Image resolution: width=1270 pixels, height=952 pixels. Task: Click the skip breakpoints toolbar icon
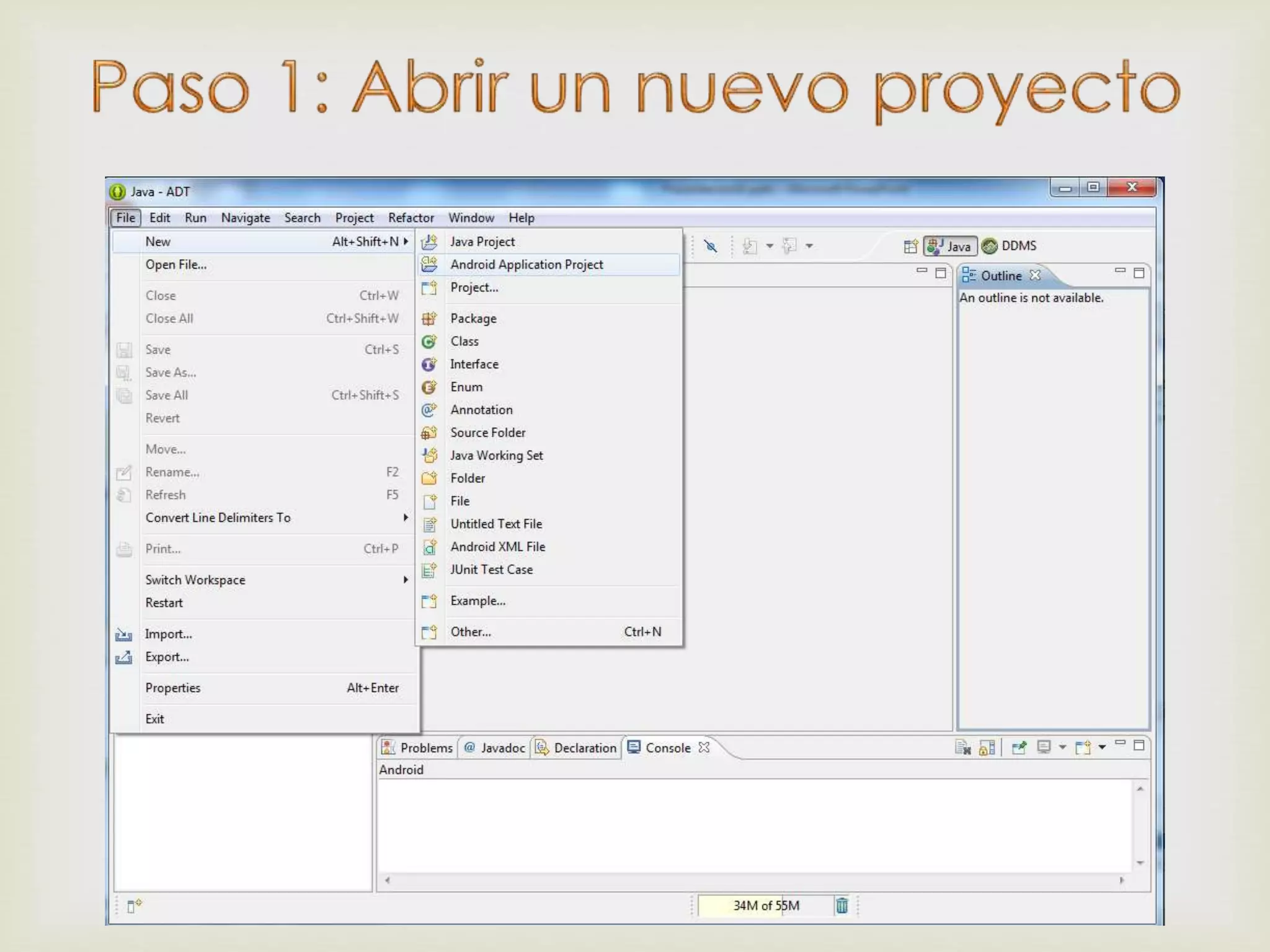(x=711, y=247)
